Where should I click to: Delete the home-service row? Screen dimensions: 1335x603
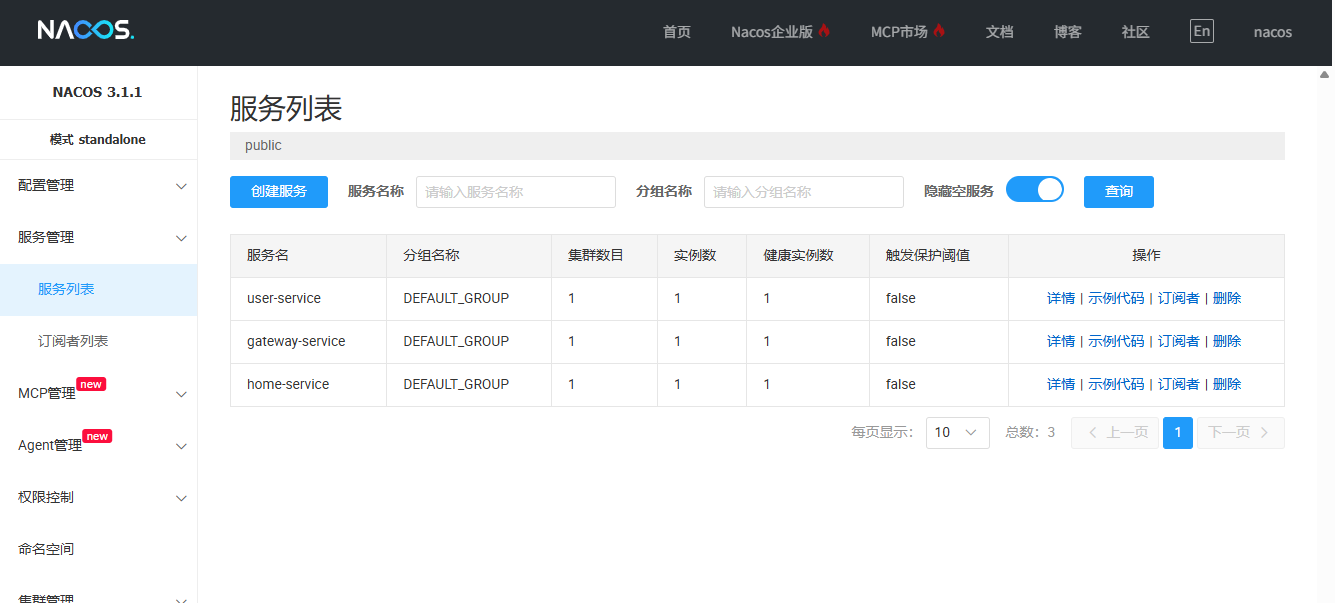tap(1226, 385)
